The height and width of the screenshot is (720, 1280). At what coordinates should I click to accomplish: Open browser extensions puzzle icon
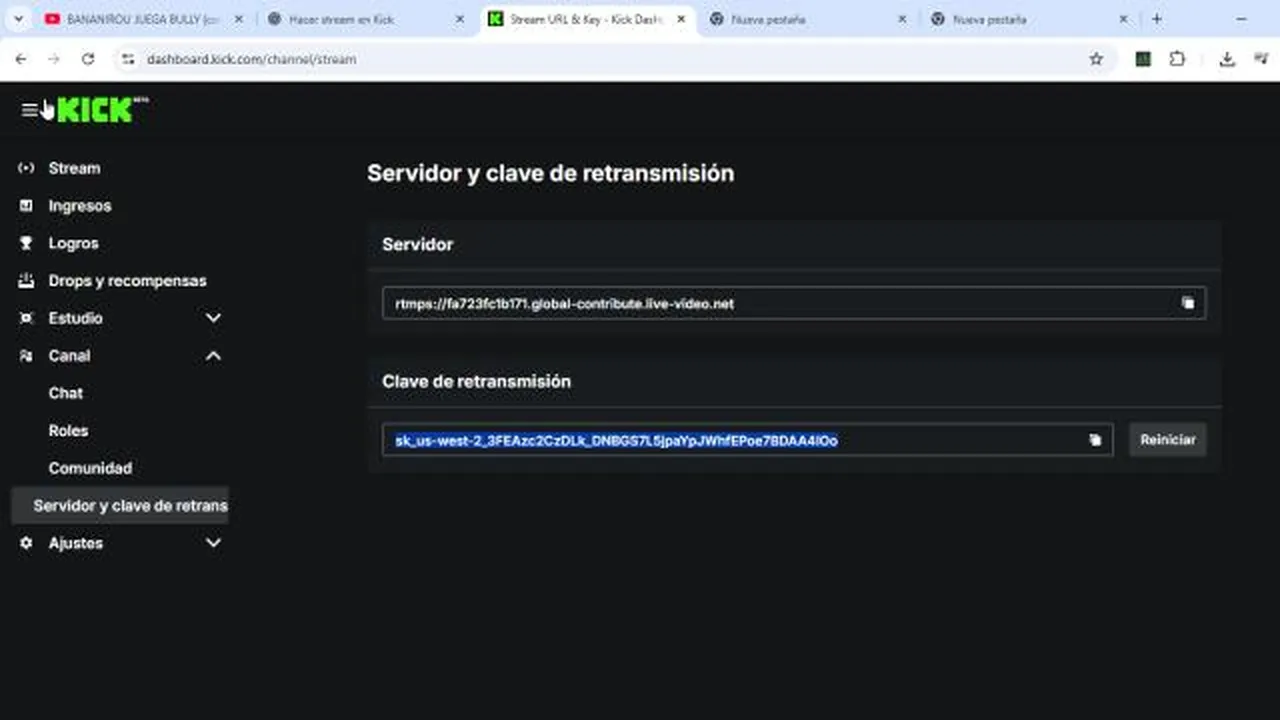(x=1177, y=59)
